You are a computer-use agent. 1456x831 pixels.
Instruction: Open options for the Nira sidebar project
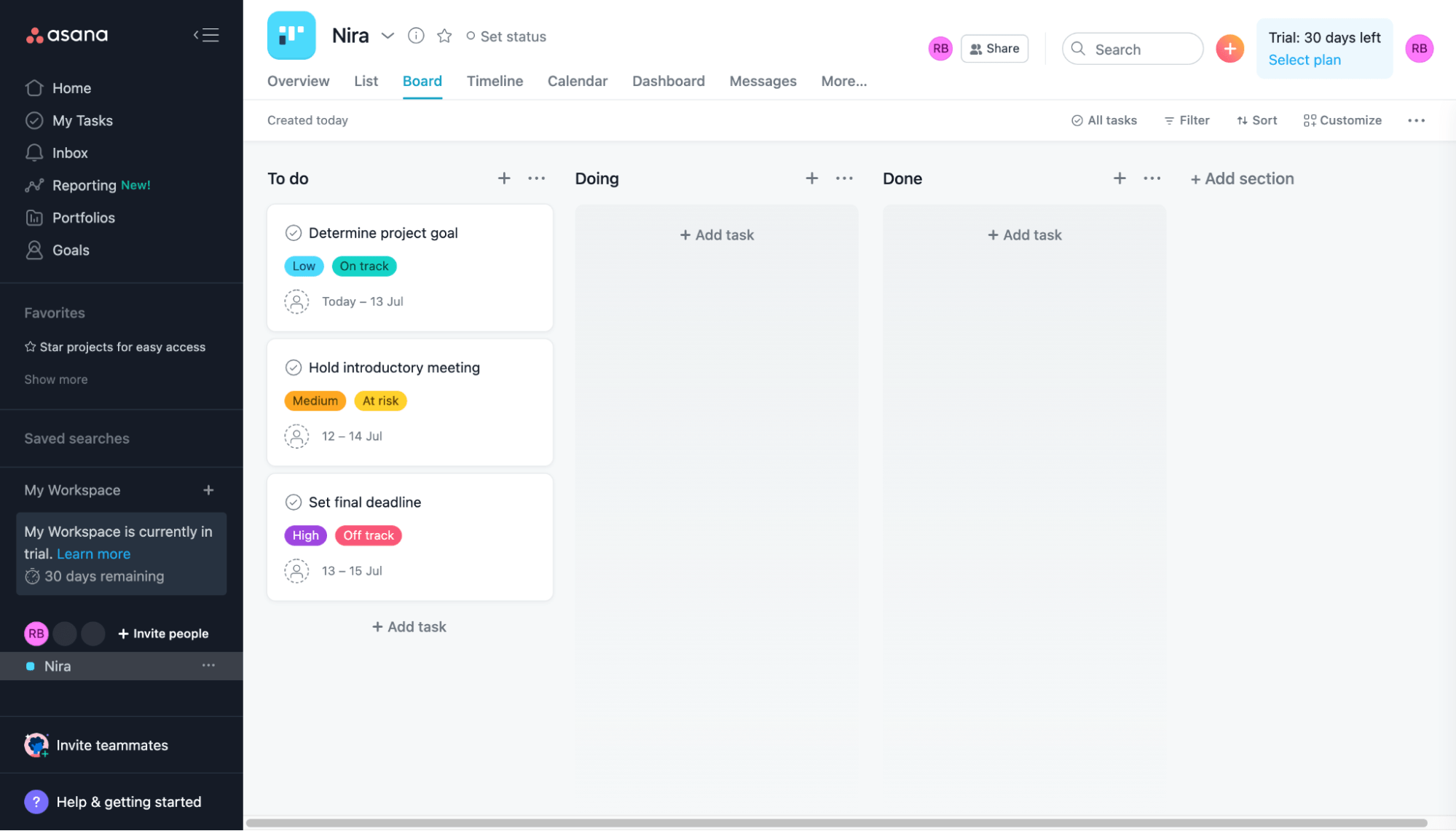(208, 666)
